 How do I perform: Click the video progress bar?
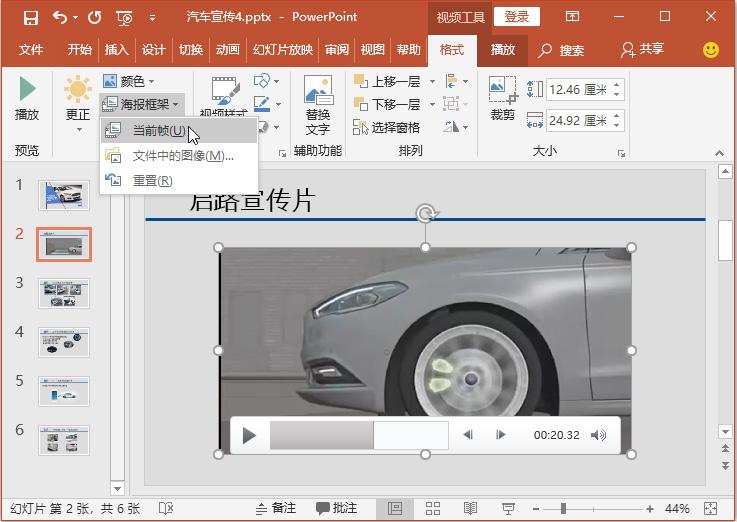click(359, 435)
